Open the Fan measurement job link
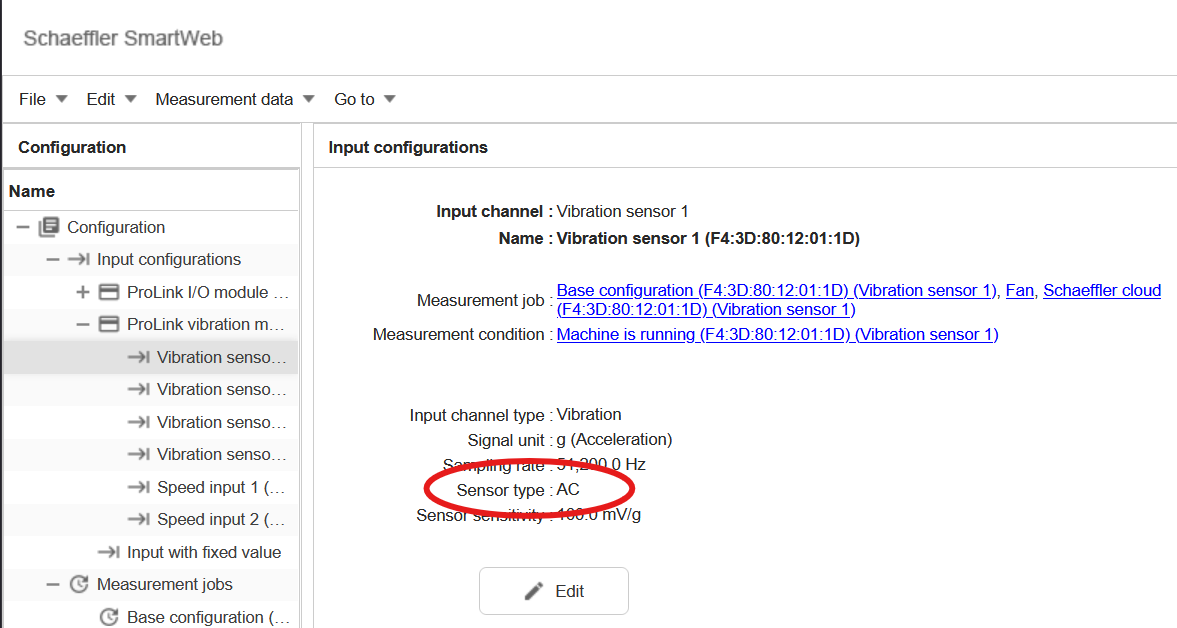The width and height of the screenshot is (1177, 628). [1019, 290]
